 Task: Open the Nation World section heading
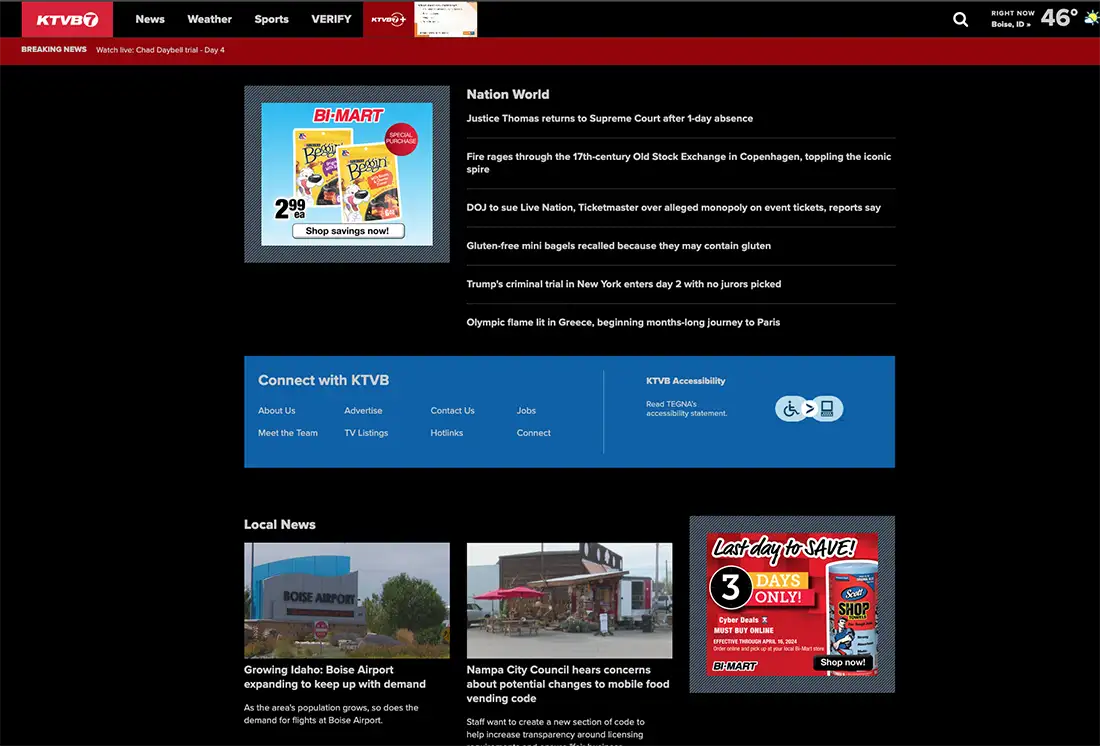point(508,94)
